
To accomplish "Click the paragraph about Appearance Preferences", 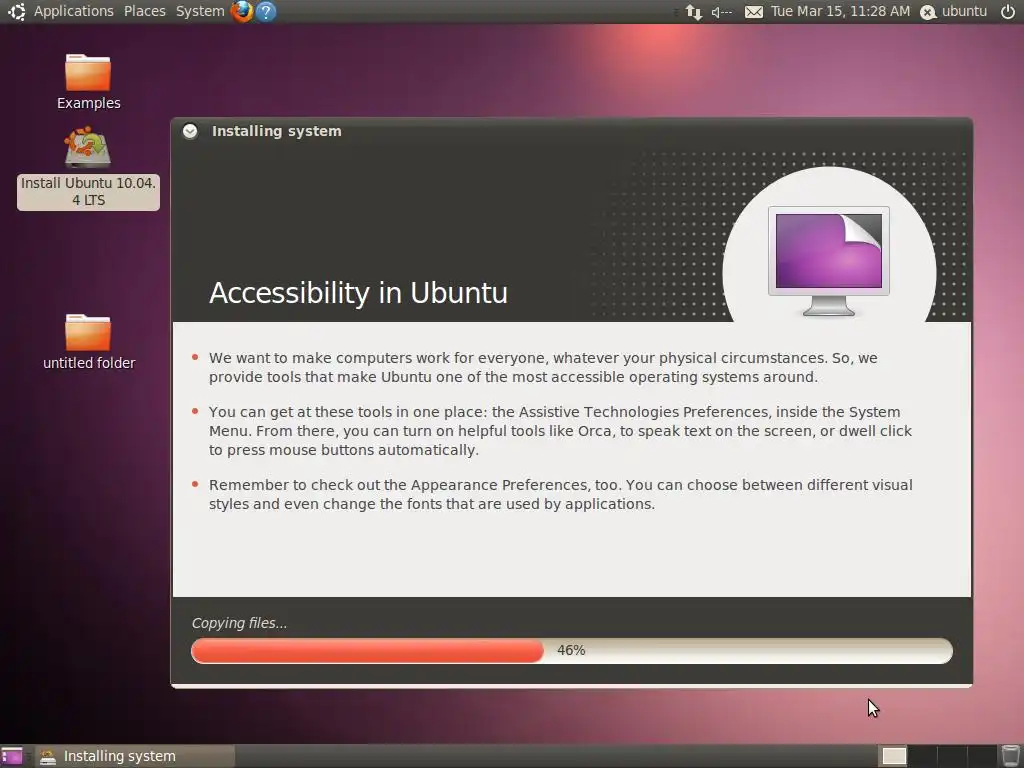I will (x=560, y=494).
